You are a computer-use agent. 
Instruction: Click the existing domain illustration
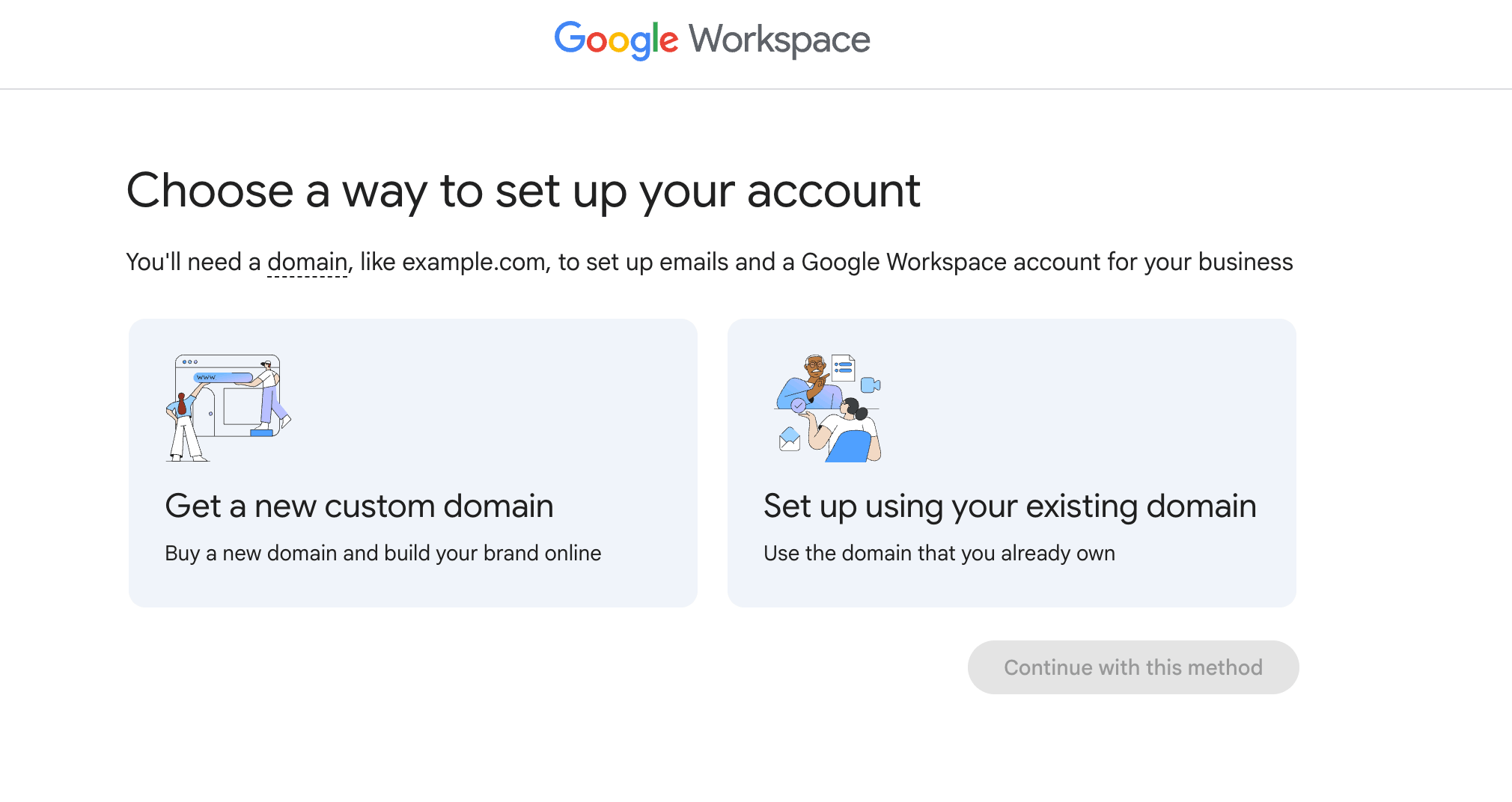(x=828, y=408)
